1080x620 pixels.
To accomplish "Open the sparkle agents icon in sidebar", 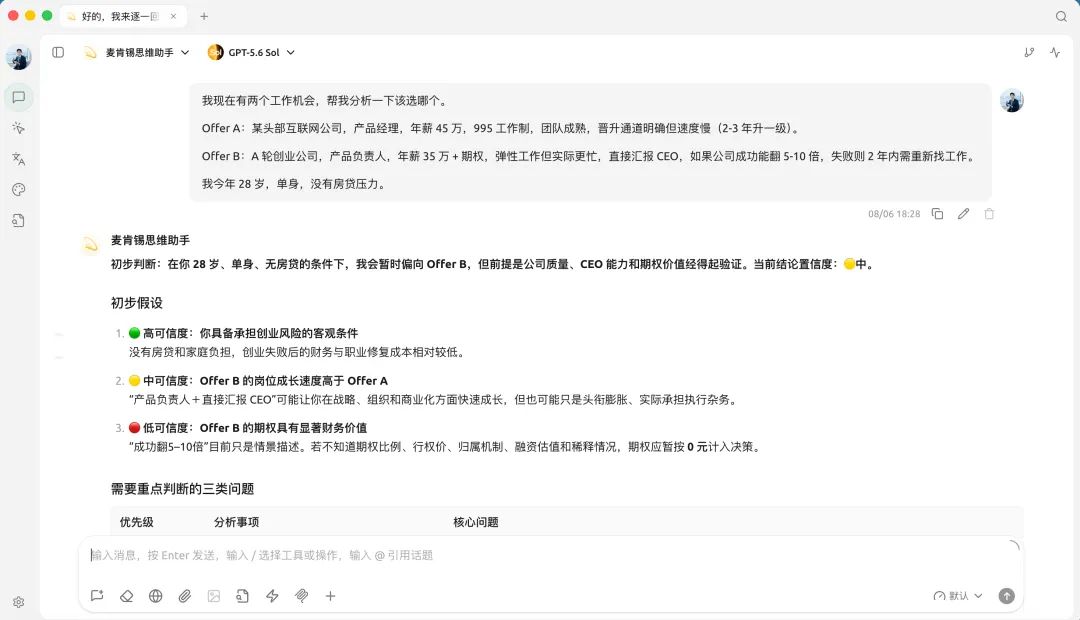I will pyautogui.click(x=19, y=128).
